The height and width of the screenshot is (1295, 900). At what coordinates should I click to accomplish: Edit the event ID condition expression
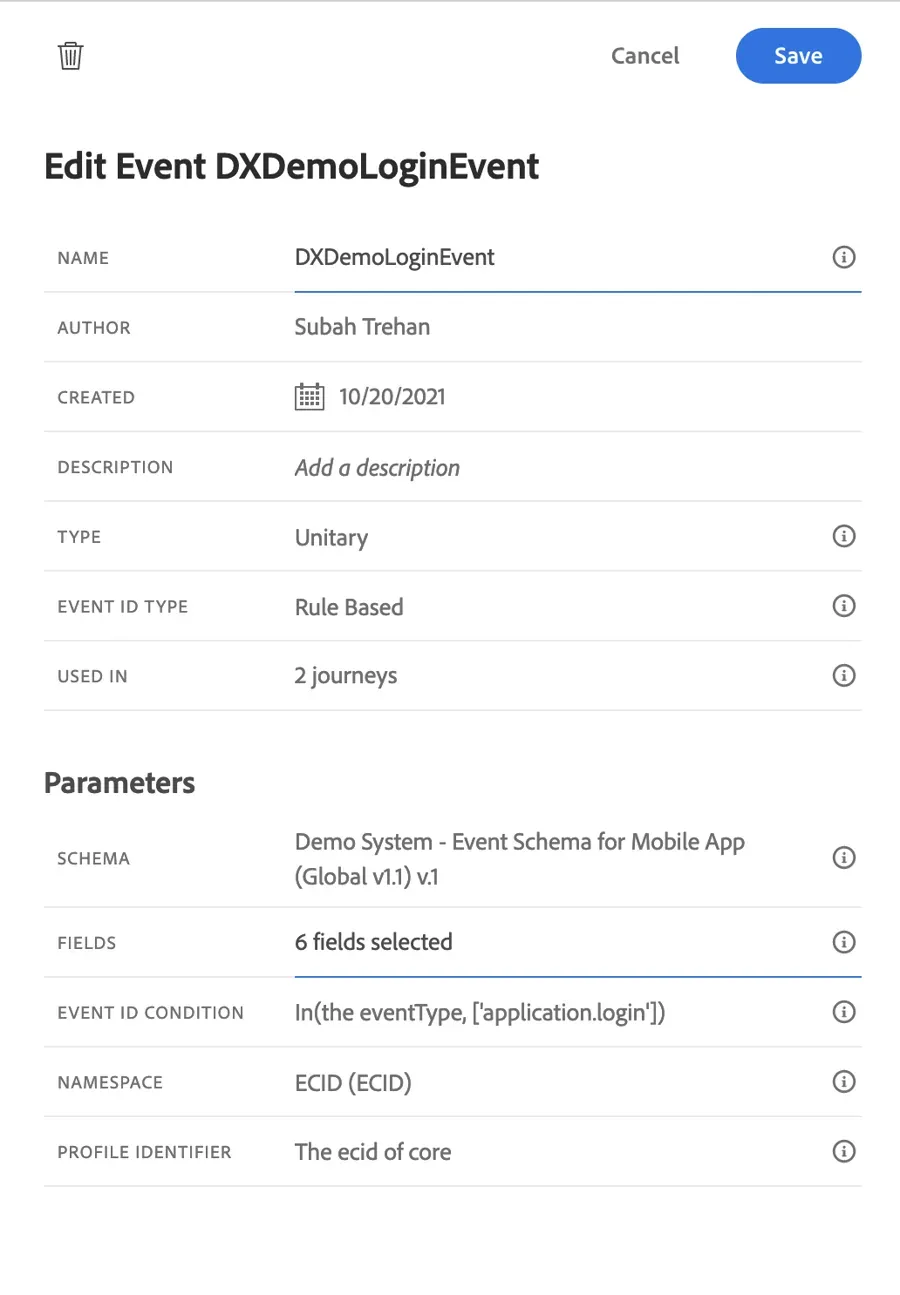click(x=480, y=1013)
